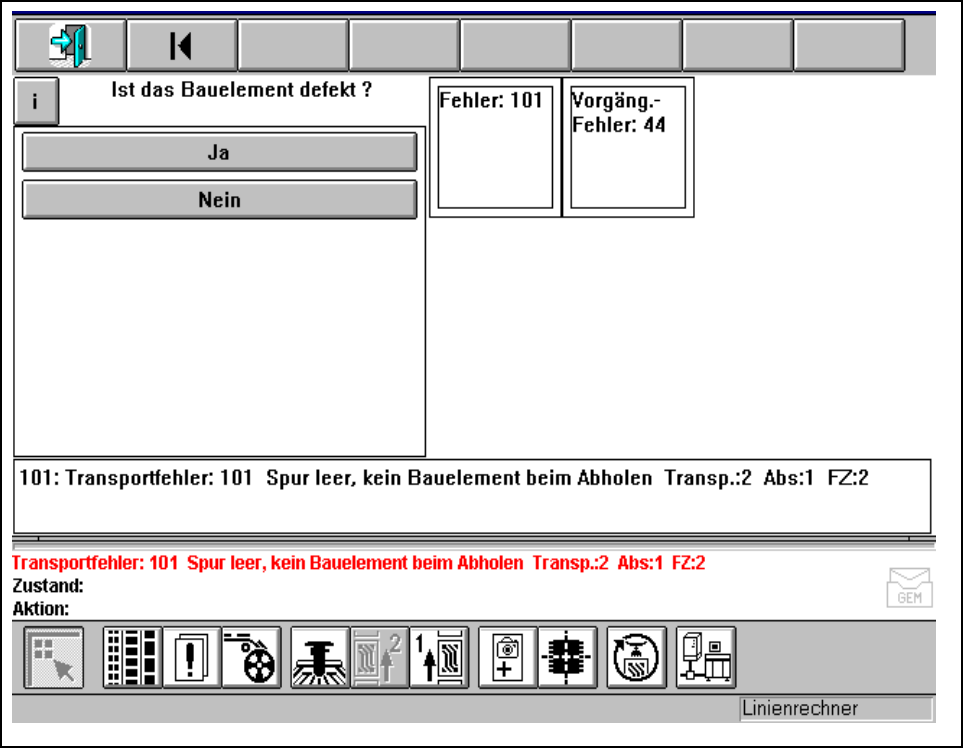Screen dimensions: 963x748
Task: Click the exit door icon button
Action: tap(70, 45)
